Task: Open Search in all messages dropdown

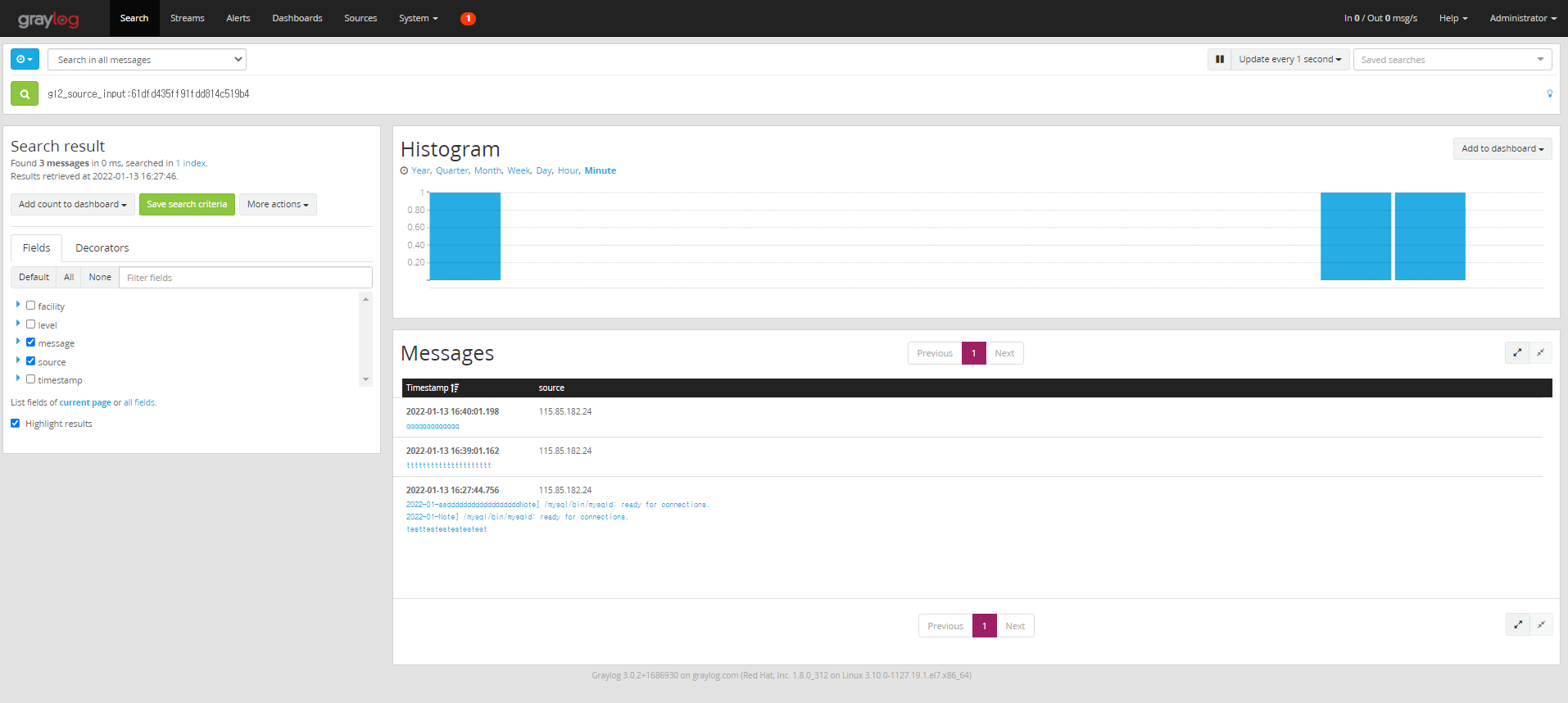Action: tap(147, 59)
